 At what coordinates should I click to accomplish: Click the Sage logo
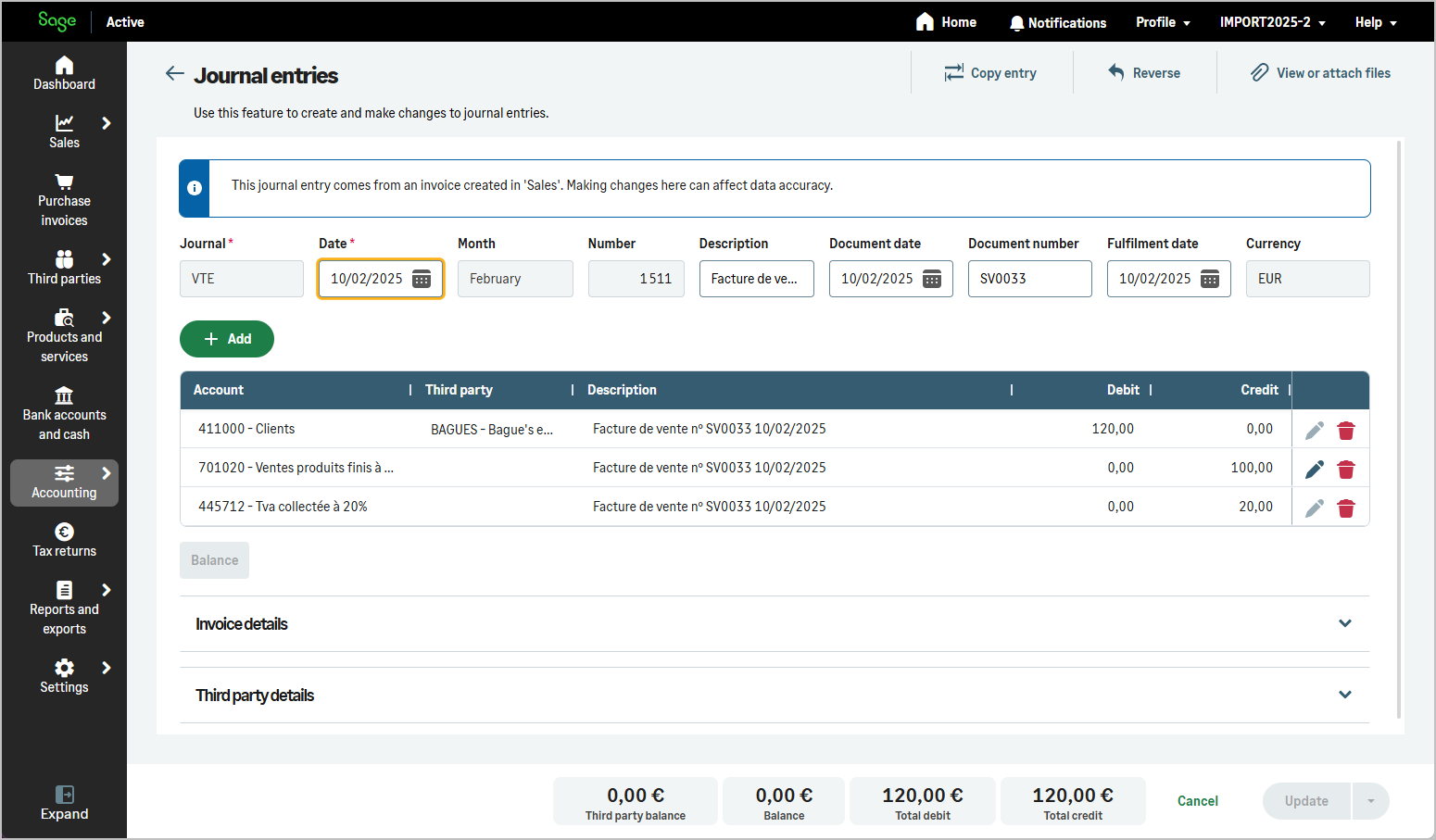57,21
